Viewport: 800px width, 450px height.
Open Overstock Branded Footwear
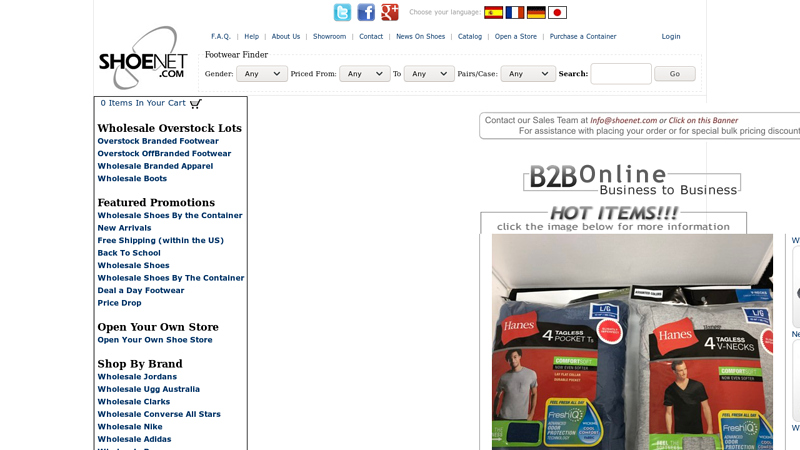point(158,141)
